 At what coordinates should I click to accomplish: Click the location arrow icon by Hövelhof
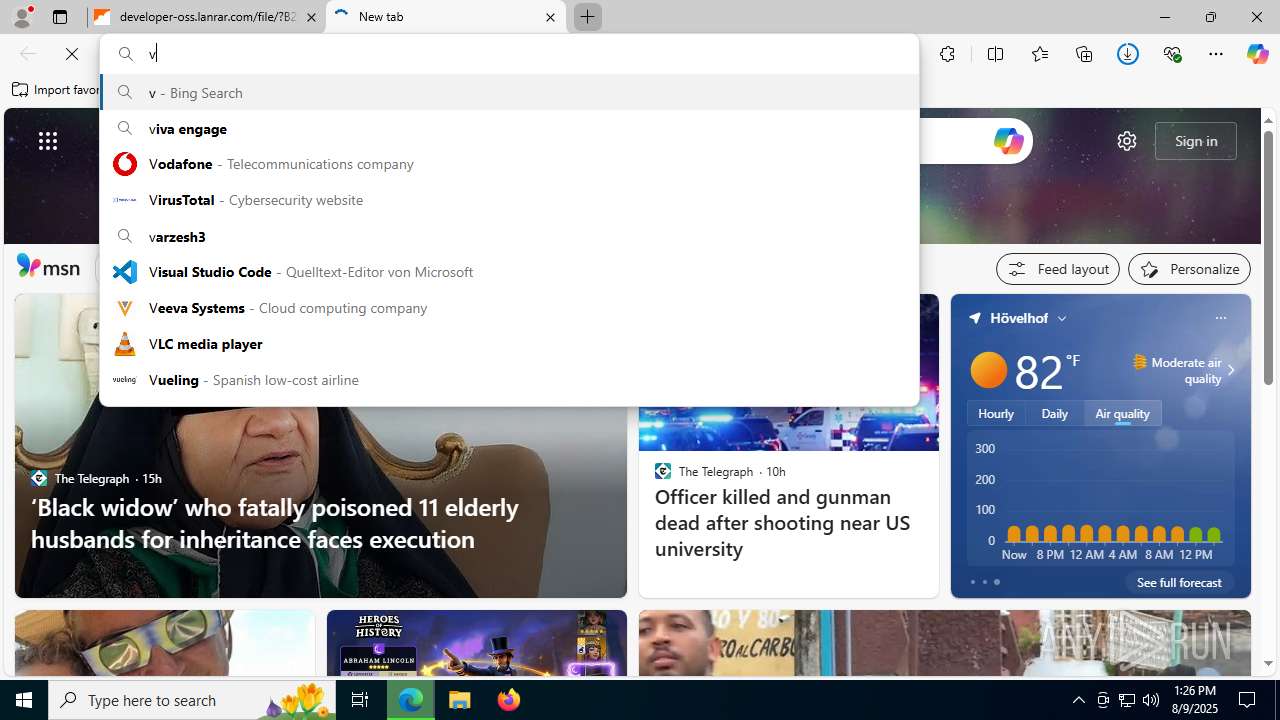[975, 318]
